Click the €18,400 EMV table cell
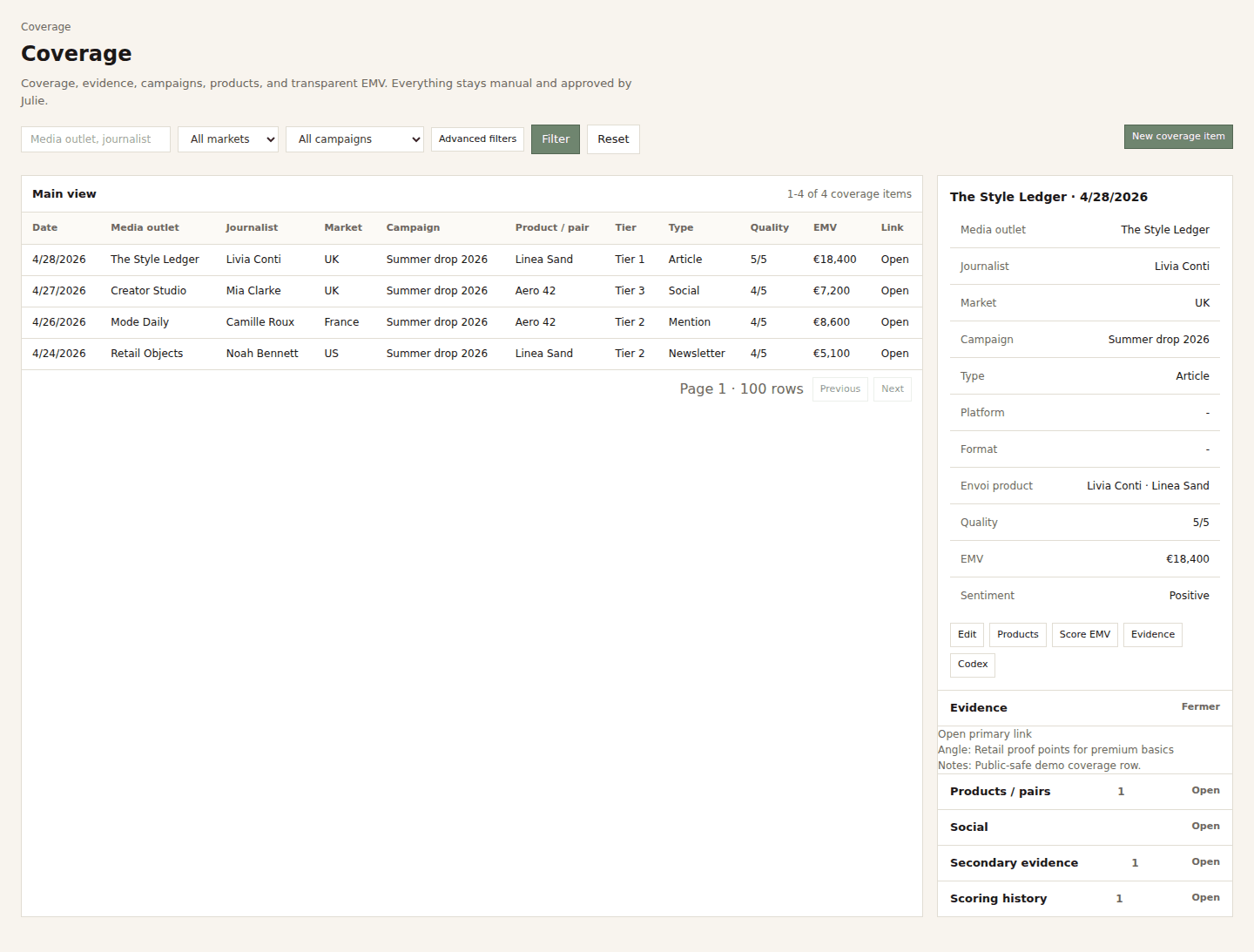 point(834,260)
